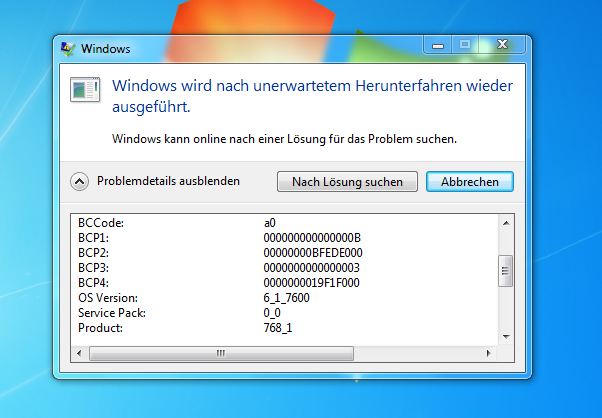This screenshot has height=418, width=602.
Task: Click the 'BCCode:' label
Action: coord(101,223)
